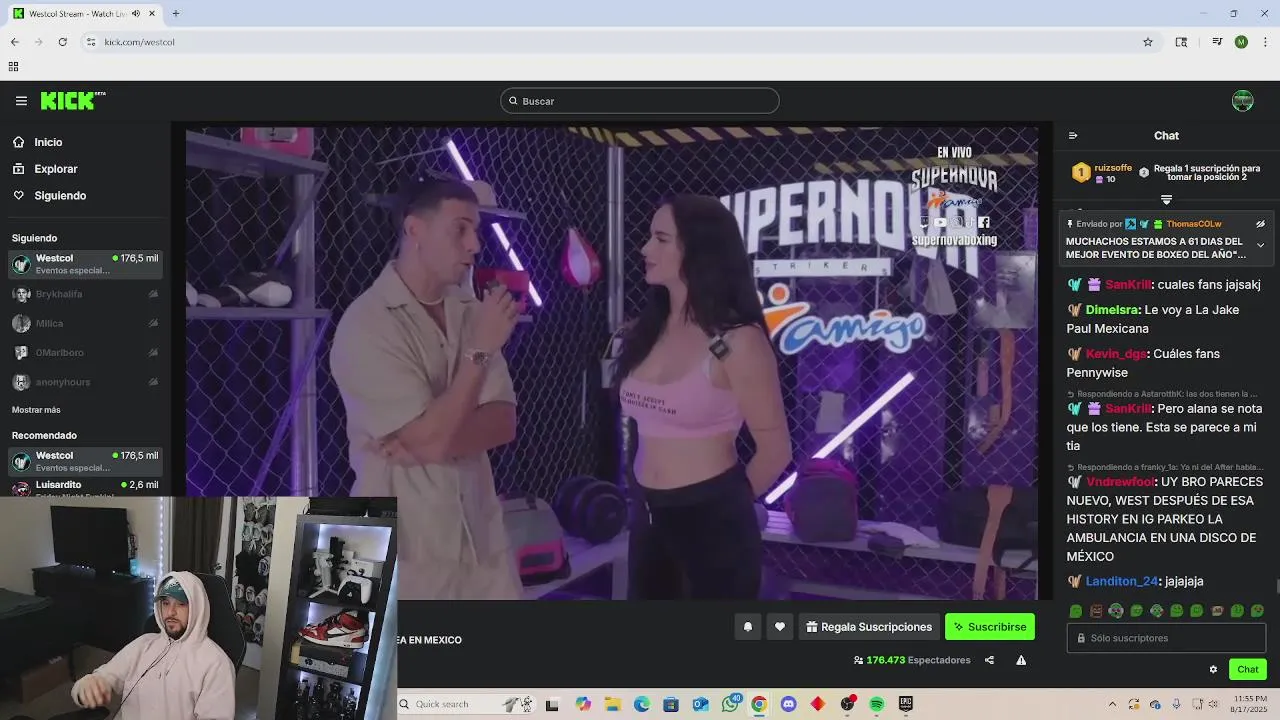Click the video stream player
Image resolution: width=1280 pixels, height=720 pixels.
point(612,363)
